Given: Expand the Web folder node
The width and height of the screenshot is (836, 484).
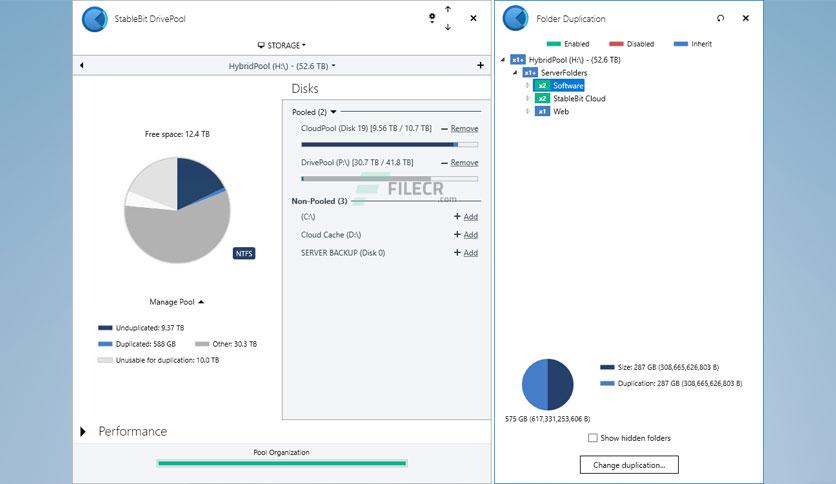Looking at the screenshot, I should [527, 111].
